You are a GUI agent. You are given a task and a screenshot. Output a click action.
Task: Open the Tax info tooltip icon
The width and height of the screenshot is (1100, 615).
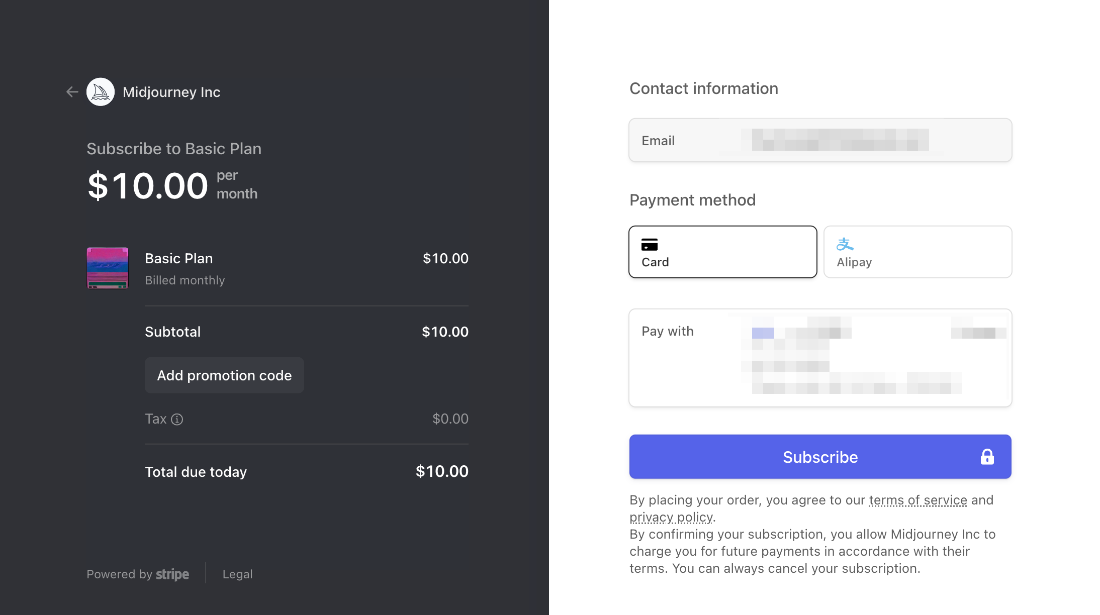(x=177, y=420)
